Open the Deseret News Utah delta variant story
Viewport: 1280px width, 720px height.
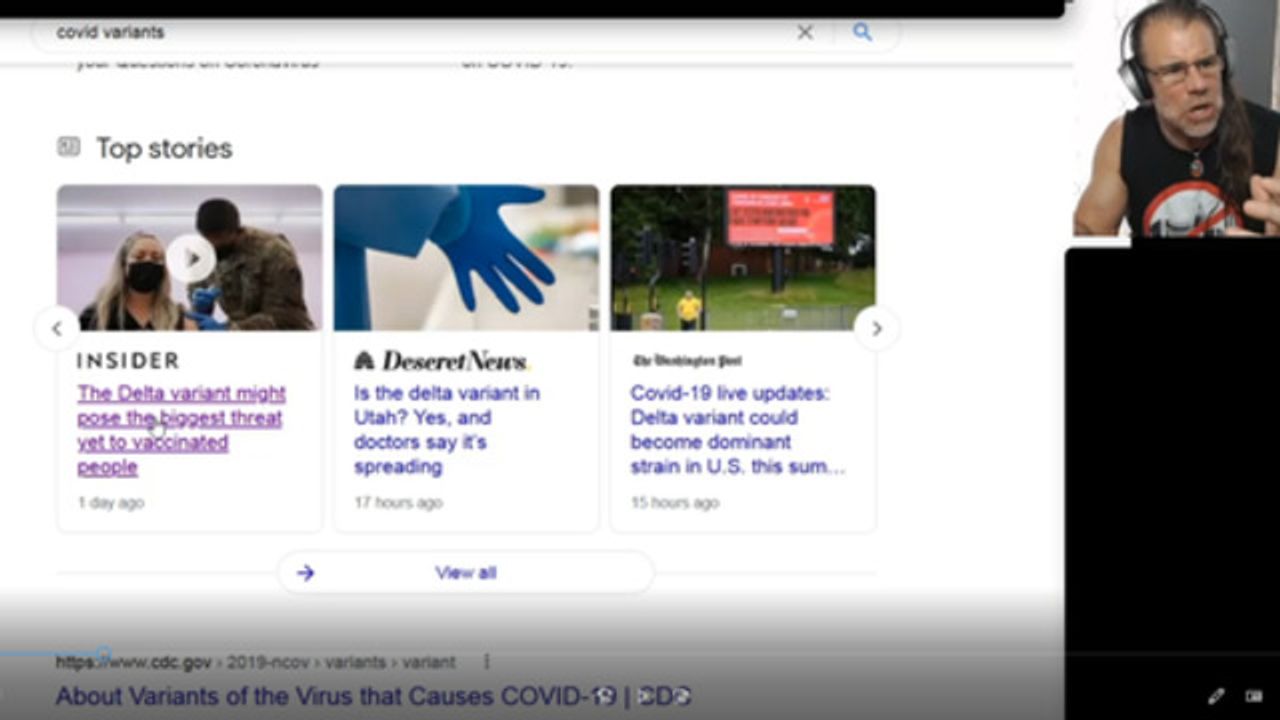coord(446,430)
